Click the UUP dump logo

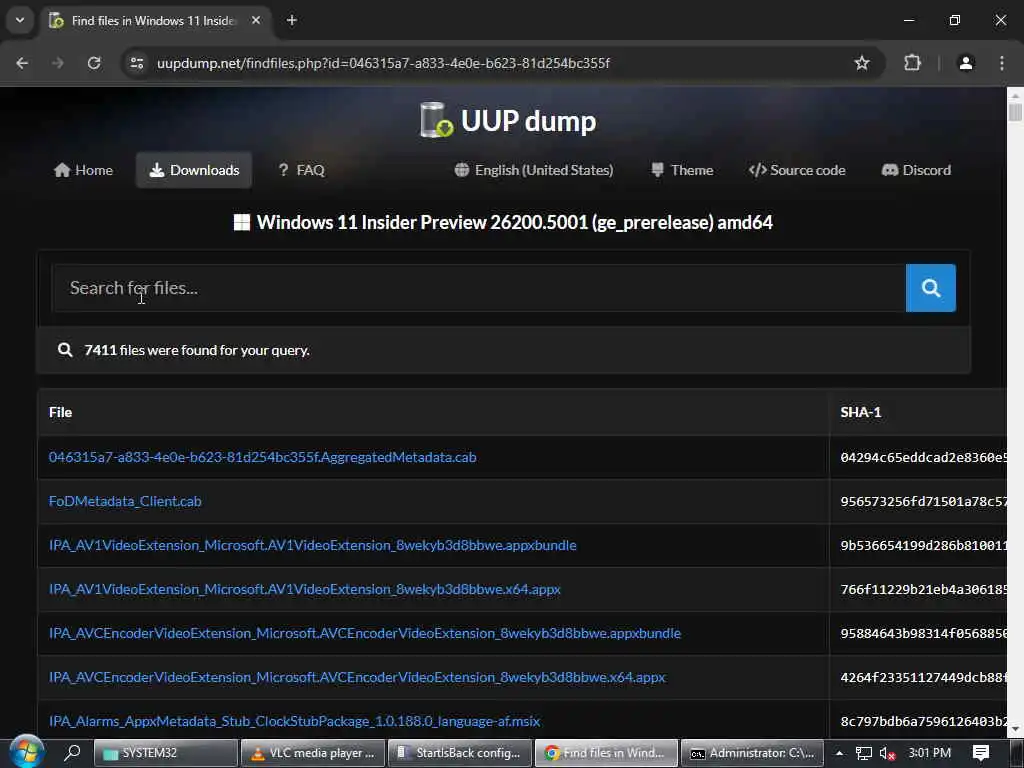click(508, 121)
